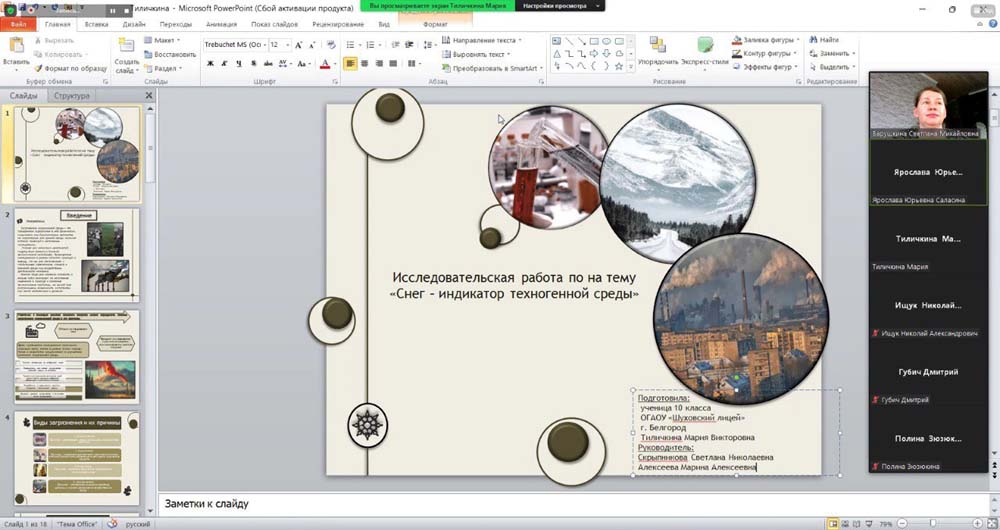Switch to the Вставка ribbon tab
Screen dimensions: 1000x530
point(97,23)
